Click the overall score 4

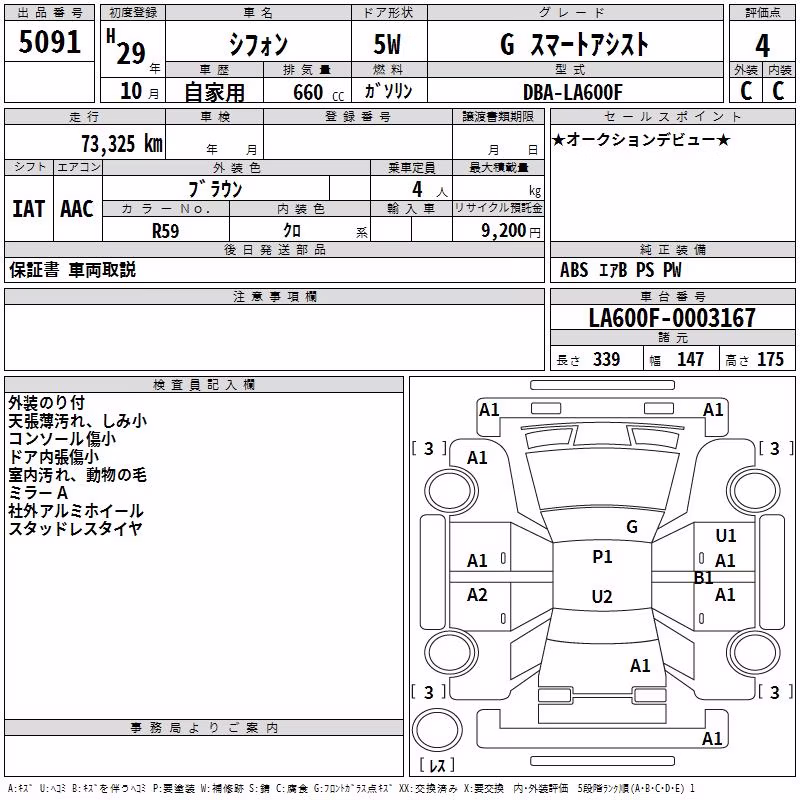[x=762, y=46]
